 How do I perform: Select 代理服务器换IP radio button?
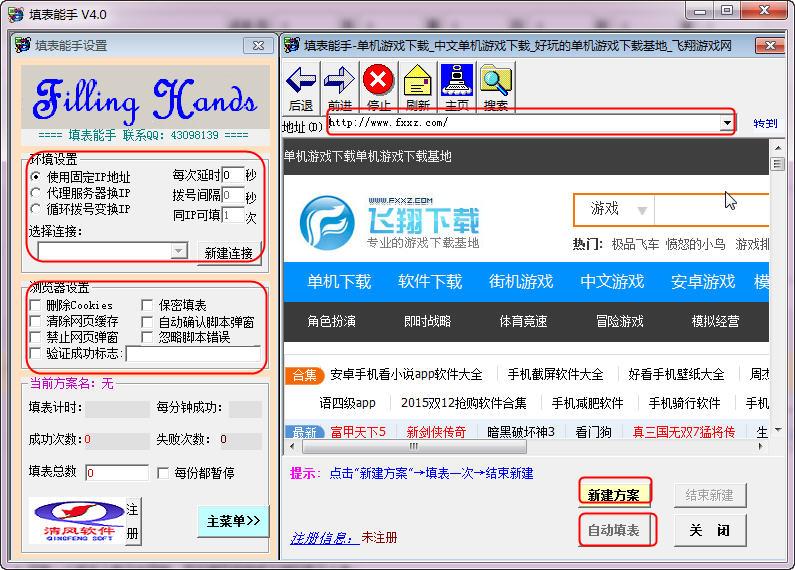point(35,193)
